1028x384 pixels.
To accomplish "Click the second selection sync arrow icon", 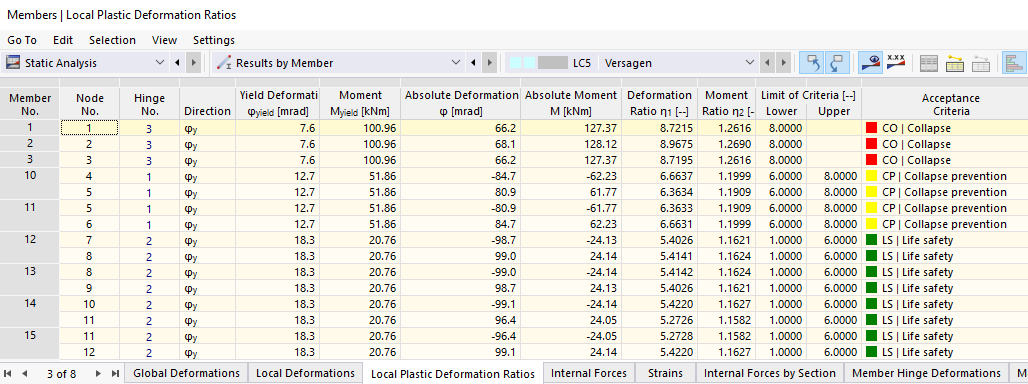I will [x=838, y=63].
